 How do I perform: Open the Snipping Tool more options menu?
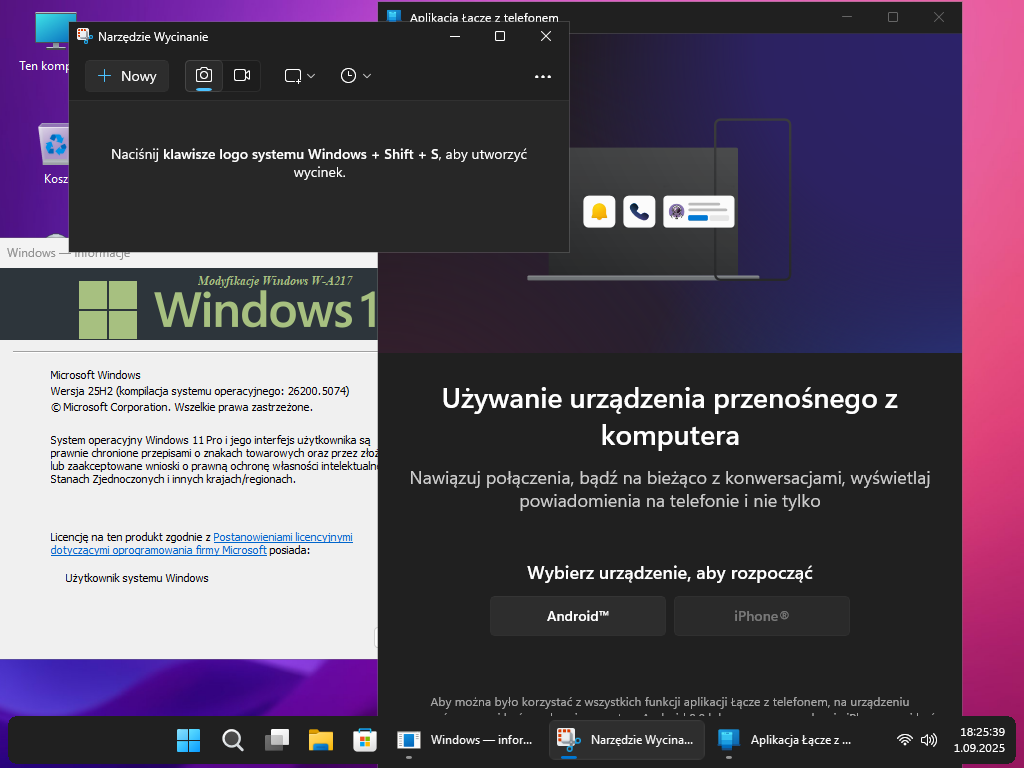click(543, 76)
